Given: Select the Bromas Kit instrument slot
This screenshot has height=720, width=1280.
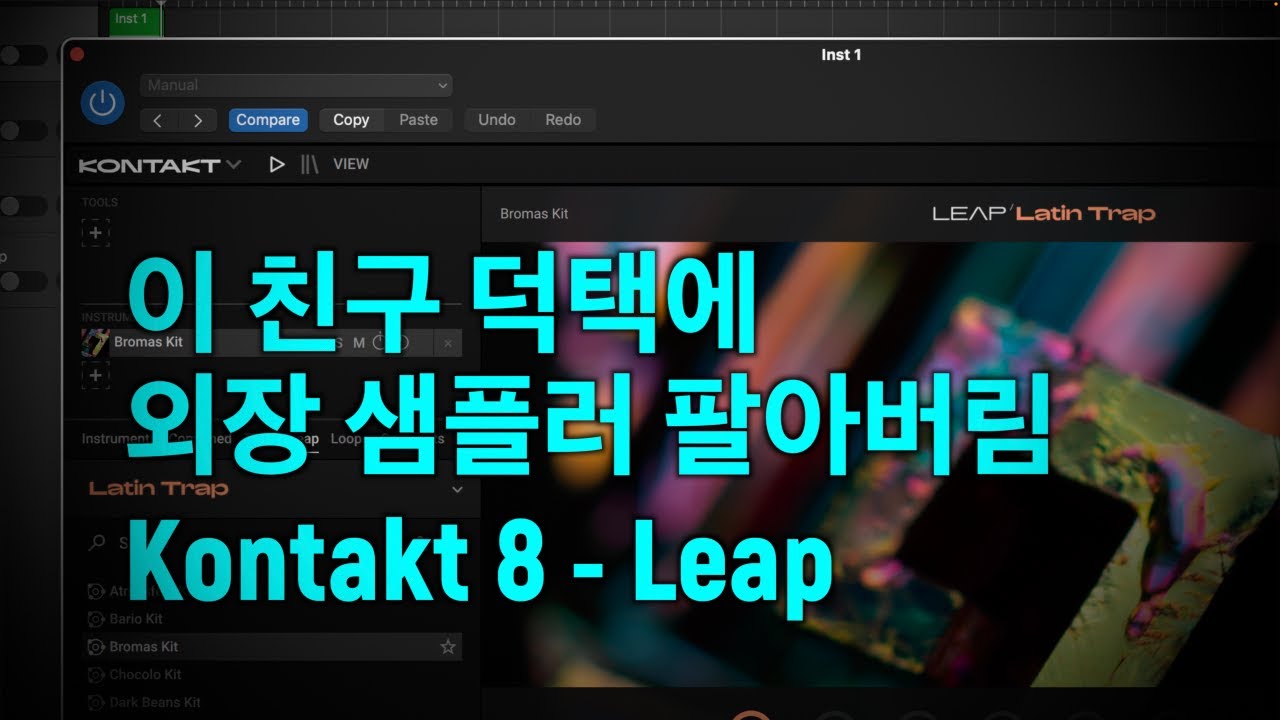Looking at the screenshot, I should pyautogui.click(x=271, y=342).
